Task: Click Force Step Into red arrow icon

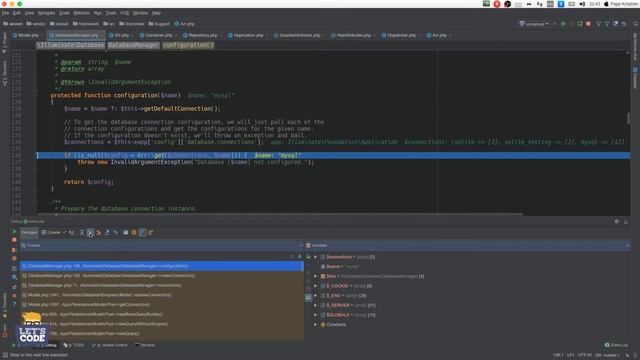Action: coord(98,233)
